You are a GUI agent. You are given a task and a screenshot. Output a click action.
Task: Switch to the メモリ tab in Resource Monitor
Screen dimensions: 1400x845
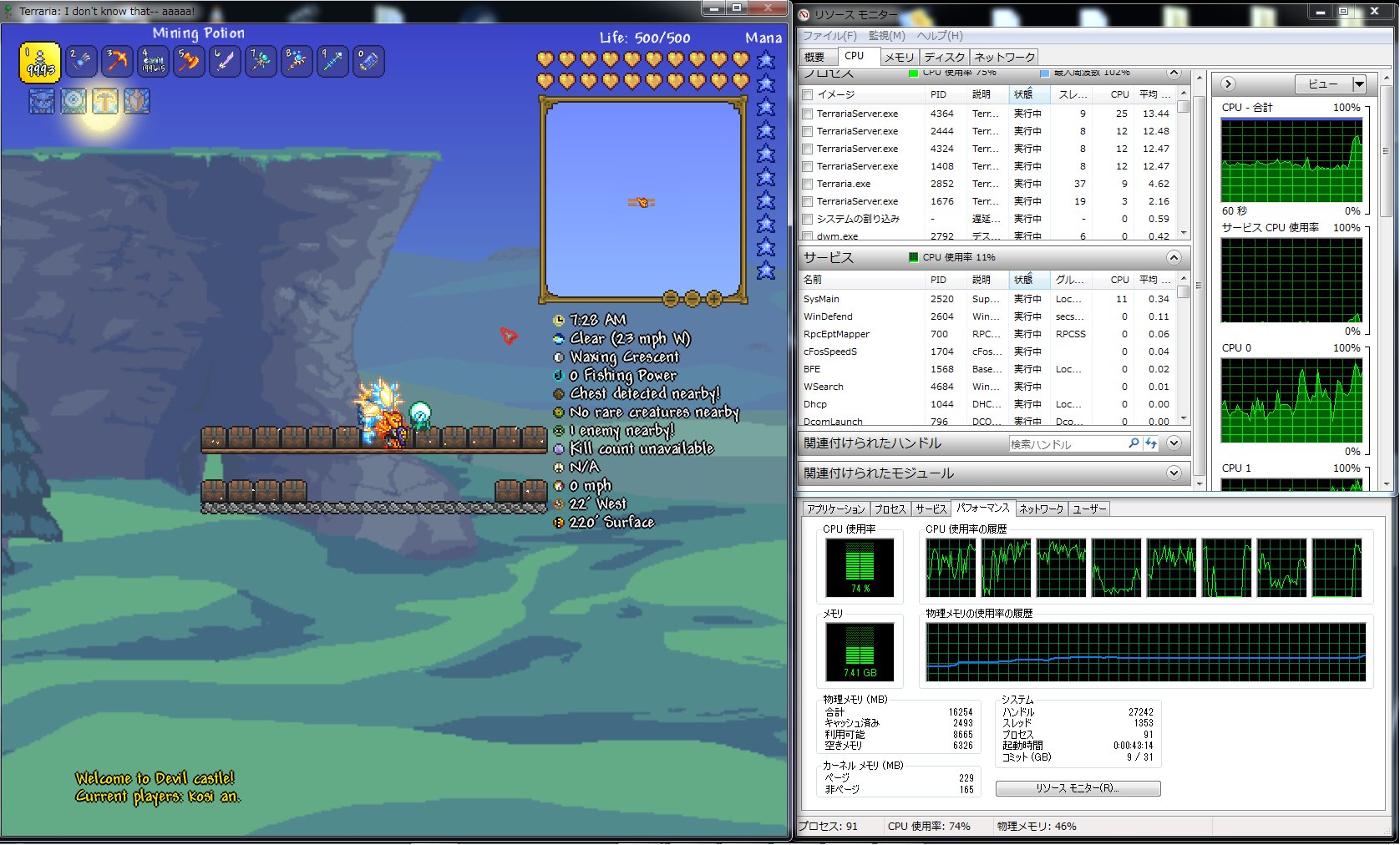[900, 57]
